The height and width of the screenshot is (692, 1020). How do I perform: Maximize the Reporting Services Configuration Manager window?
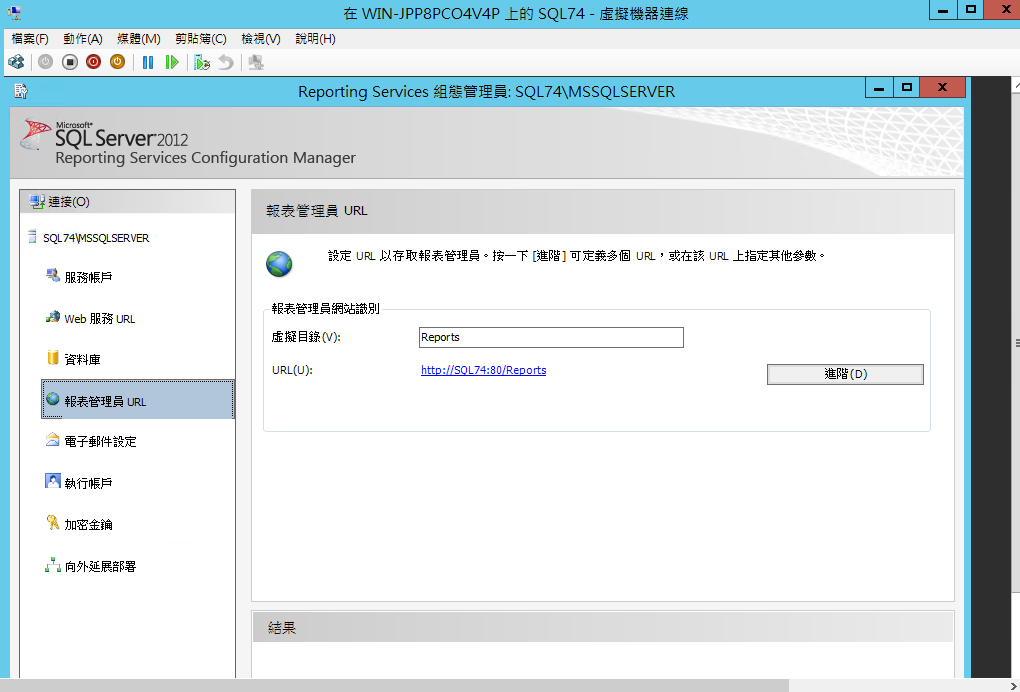point(906,87)
